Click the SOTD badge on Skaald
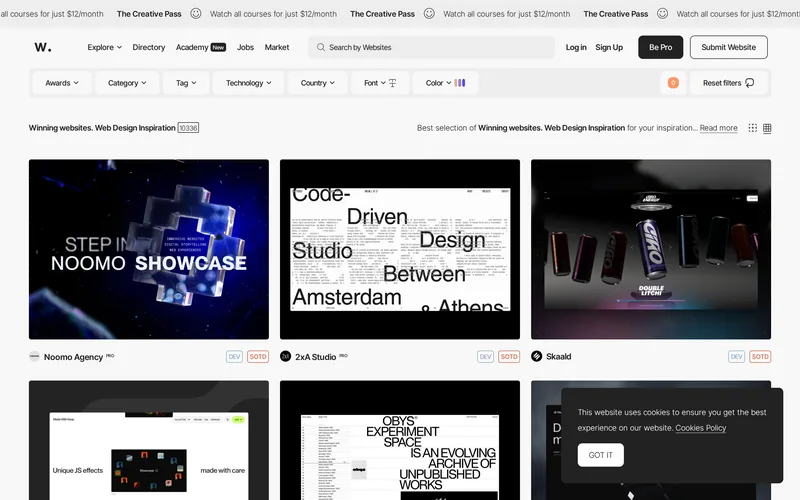This screenshot has height=500, width=800. (760, 357)
